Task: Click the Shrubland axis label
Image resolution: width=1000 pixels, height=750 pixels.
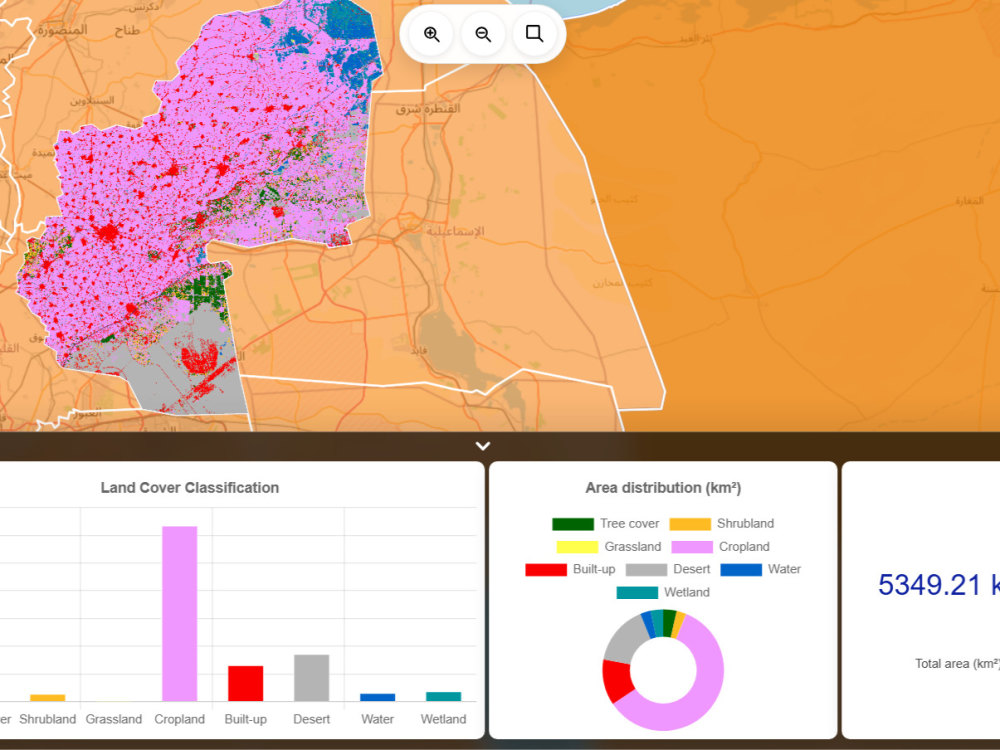Action: [48, 719]
